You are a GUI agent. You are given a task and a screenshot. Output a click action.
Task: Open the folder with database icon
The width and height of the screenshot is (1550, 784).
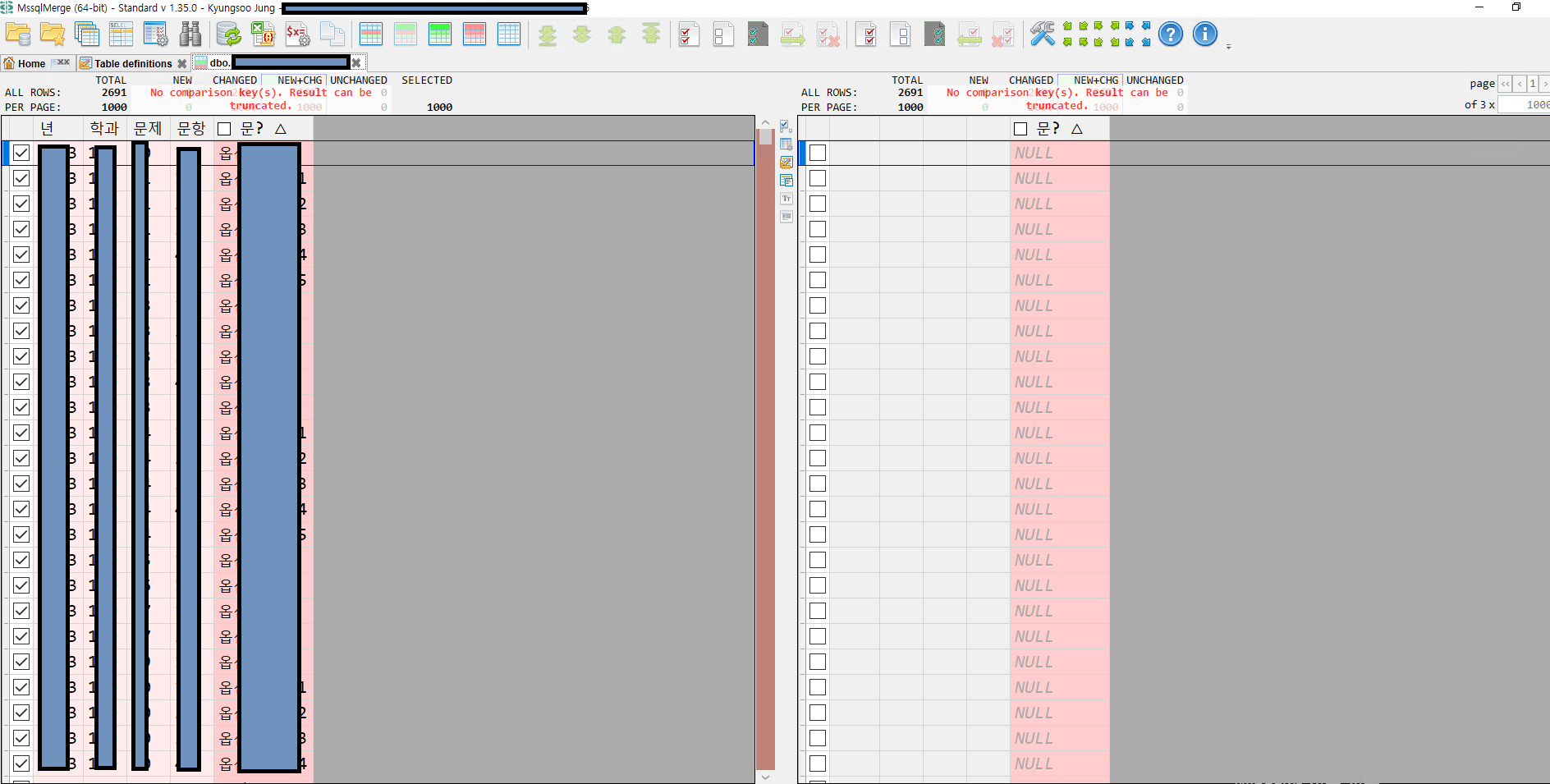click(18, 34)
